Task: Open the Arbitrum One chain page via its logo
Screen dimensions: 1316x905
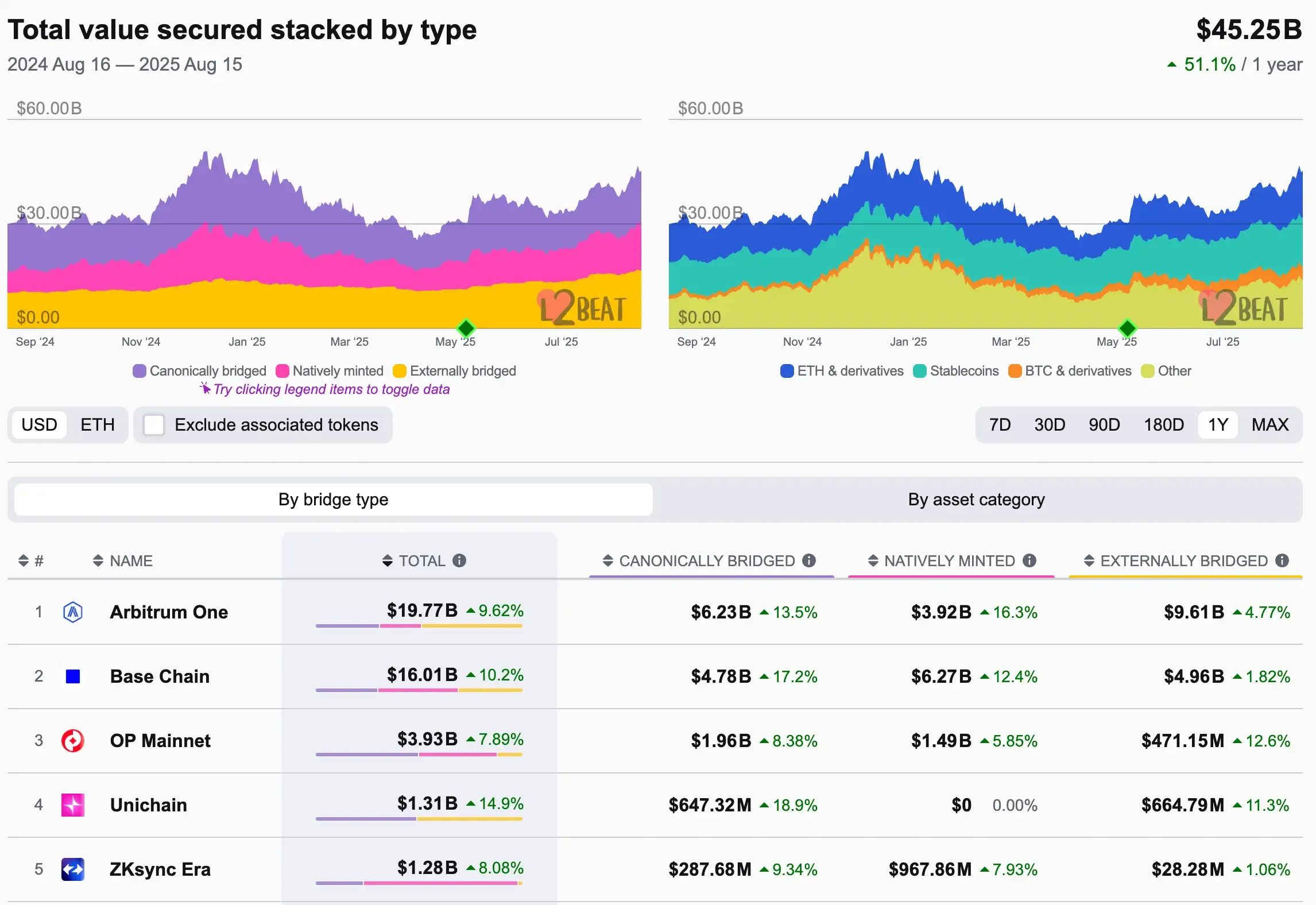Action: point(73,612)
